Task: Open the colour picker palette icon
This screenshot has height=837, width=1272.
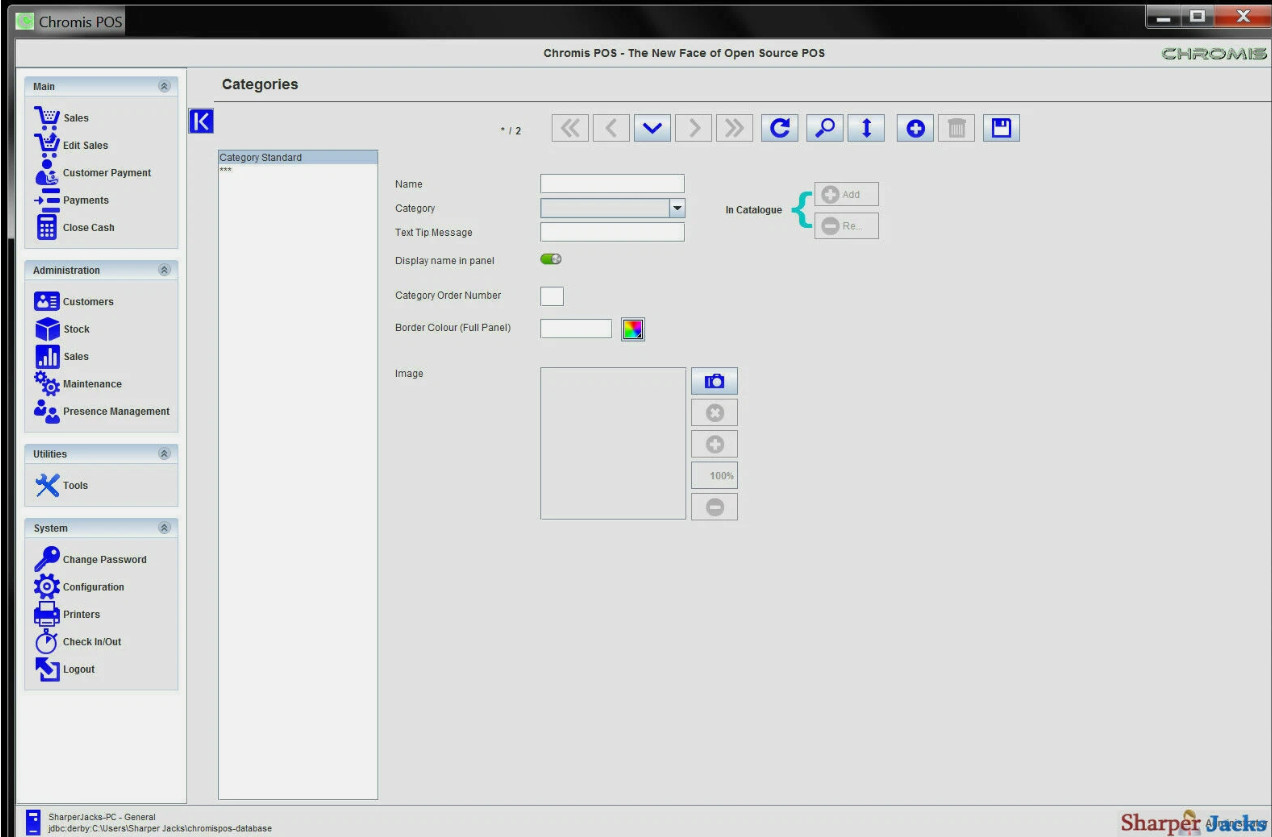Action: 632,329
